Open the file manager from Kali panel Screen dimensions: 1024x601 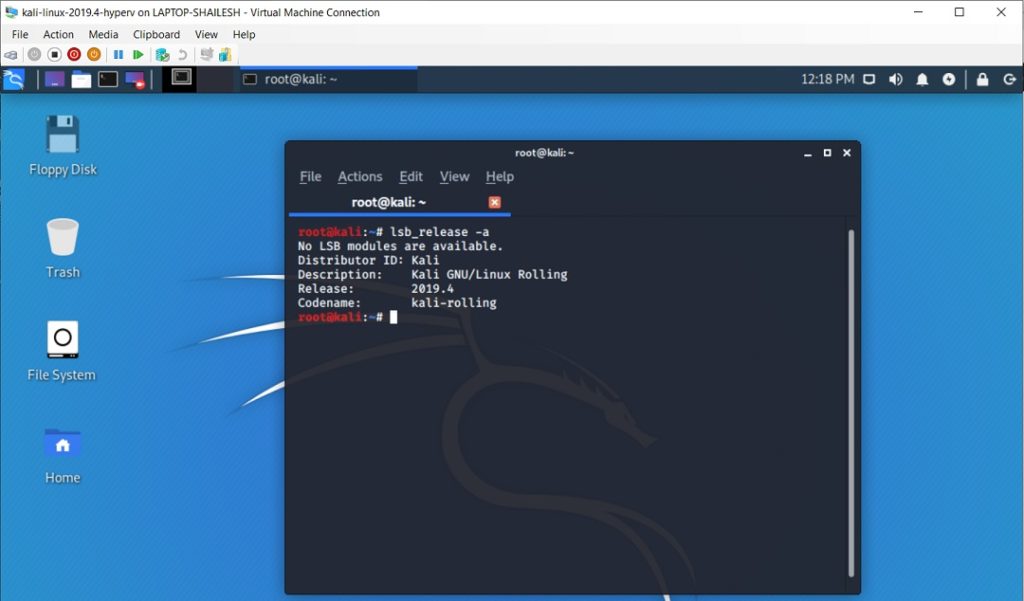[81, 80]
